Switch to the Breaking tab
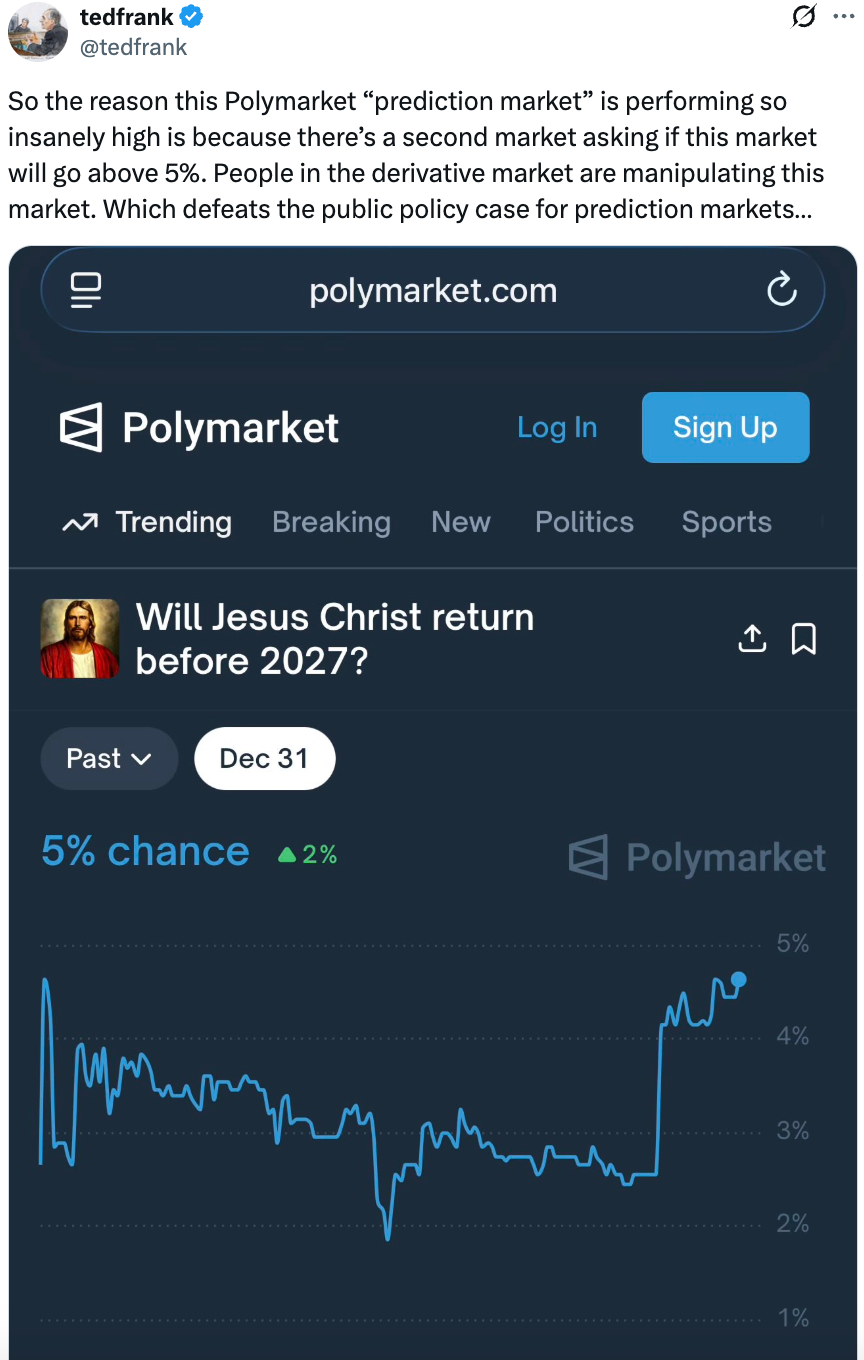 (x=331, y=522)
